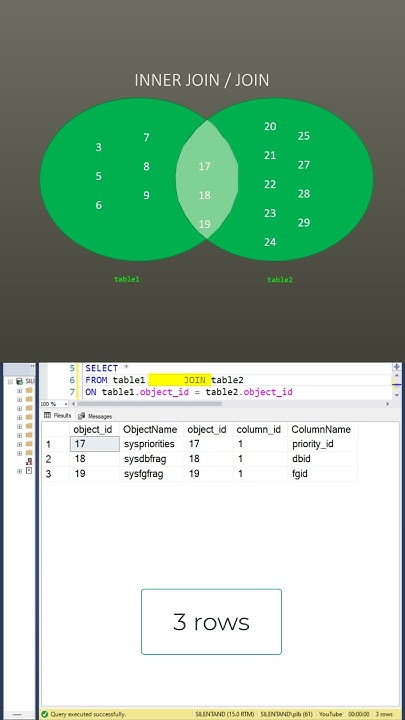This screenshot has width=405, height=720.
Task: Switch to the Results tab
Action: (x=57, y=416)
